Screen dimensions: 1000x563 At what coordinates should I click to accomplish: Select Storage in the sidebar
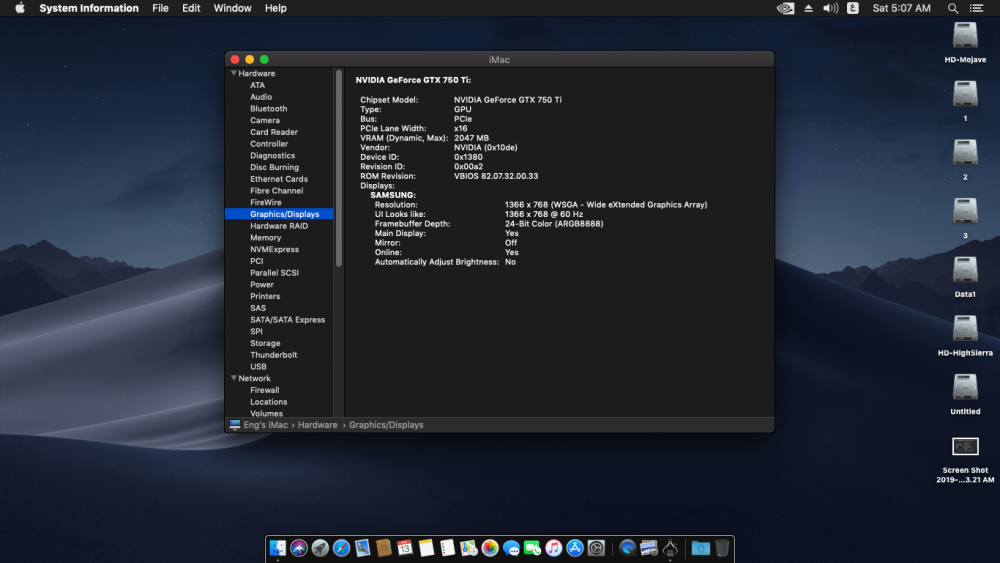[x=265, y=343]
